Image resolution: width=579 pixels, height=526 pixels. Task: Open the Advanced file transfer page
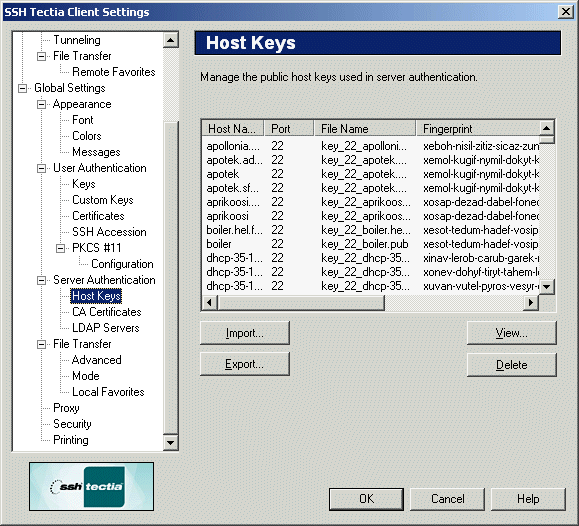[x=96, y=360]
